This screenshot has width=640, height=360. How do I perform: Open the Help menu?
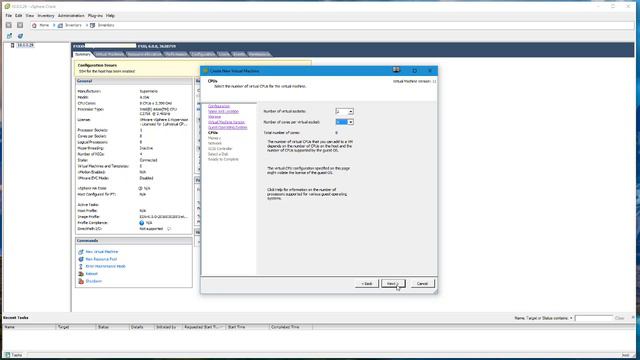click(x=110, y=16)
